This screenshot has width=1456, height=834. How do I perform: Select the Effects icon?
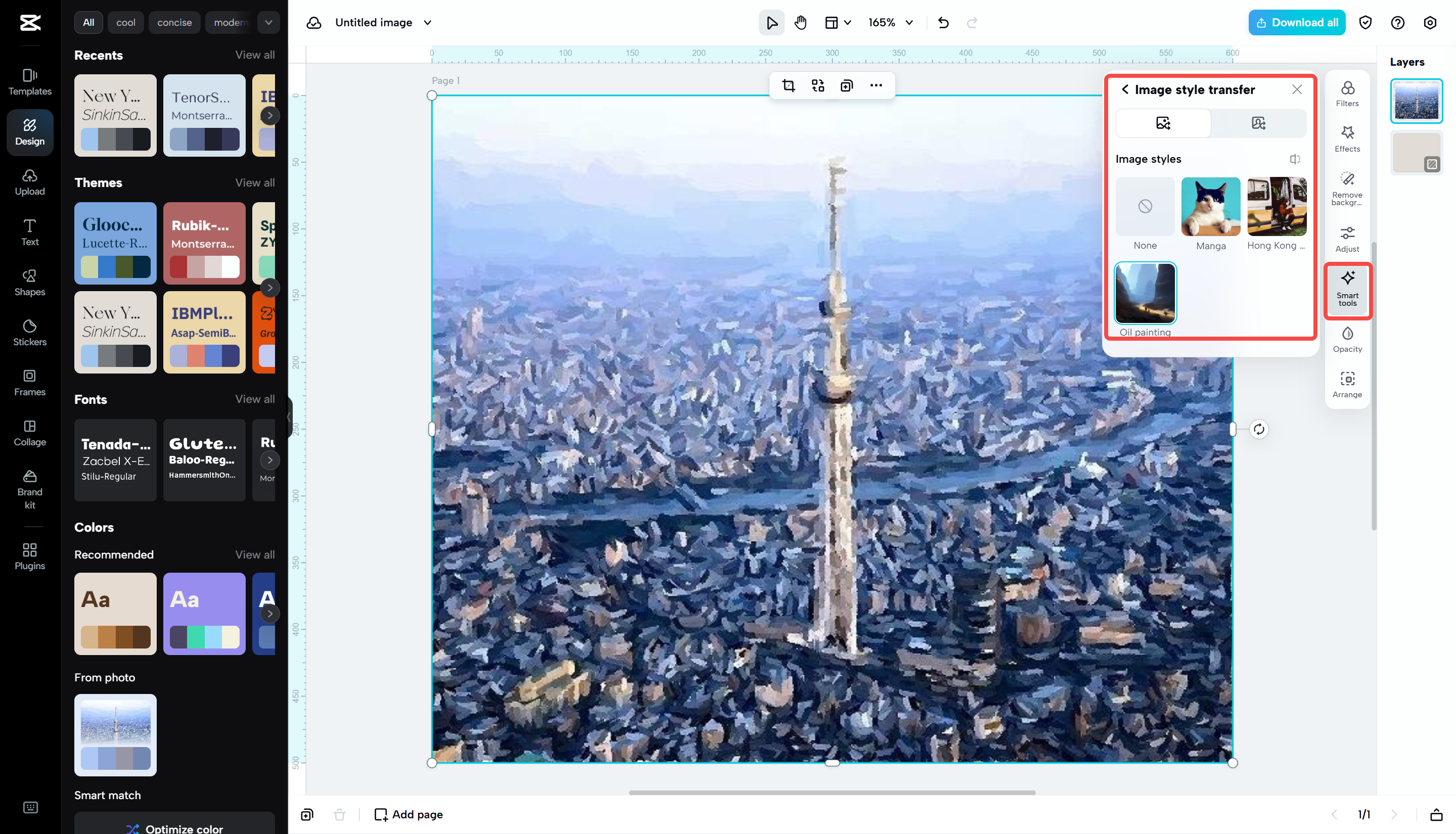pyautogui.click(x=1347, y=136)
